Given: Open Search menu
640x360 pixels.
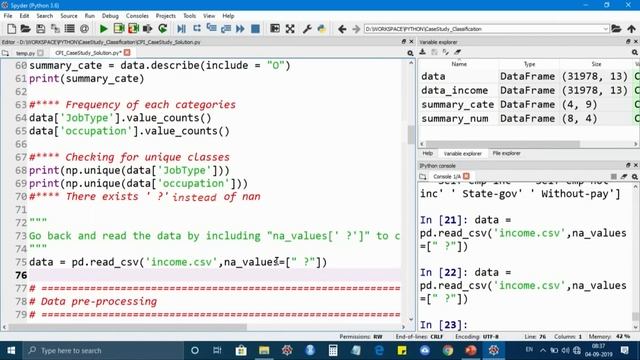Looking at the screenshot, I should tap(44, 16).
